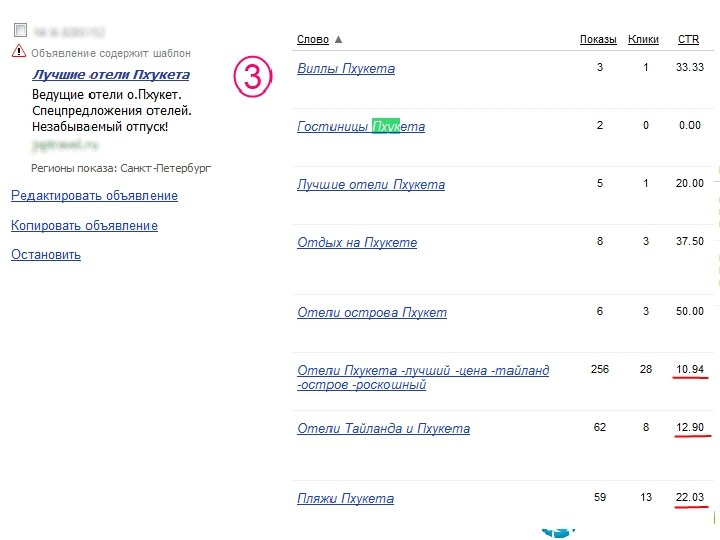Stop the ad with Остановить link
The image size is (720, 540).
[46, 255]
